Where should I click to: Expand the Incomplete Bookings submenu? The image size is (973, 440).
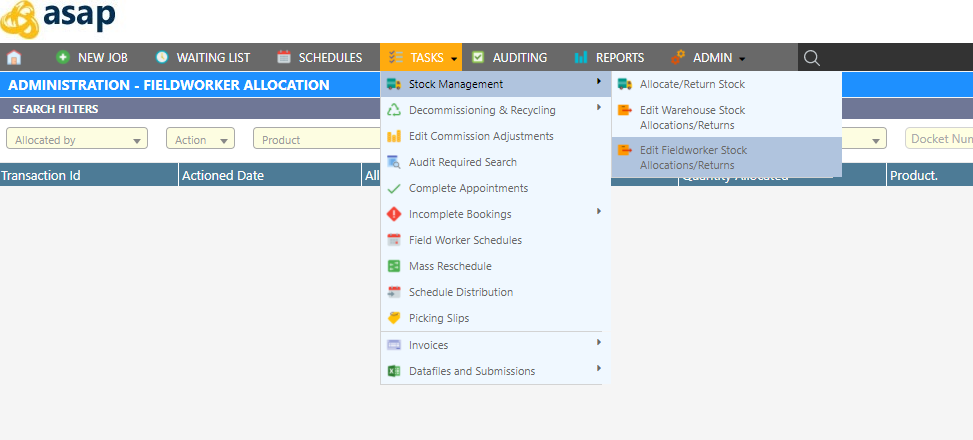coord(460,214)
